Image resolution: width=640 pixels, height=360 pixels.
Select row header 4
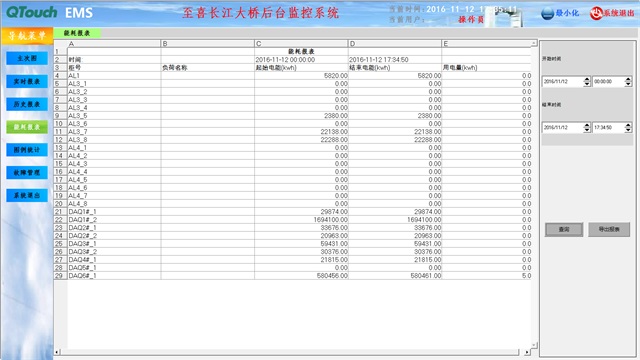tap(60, 76)
